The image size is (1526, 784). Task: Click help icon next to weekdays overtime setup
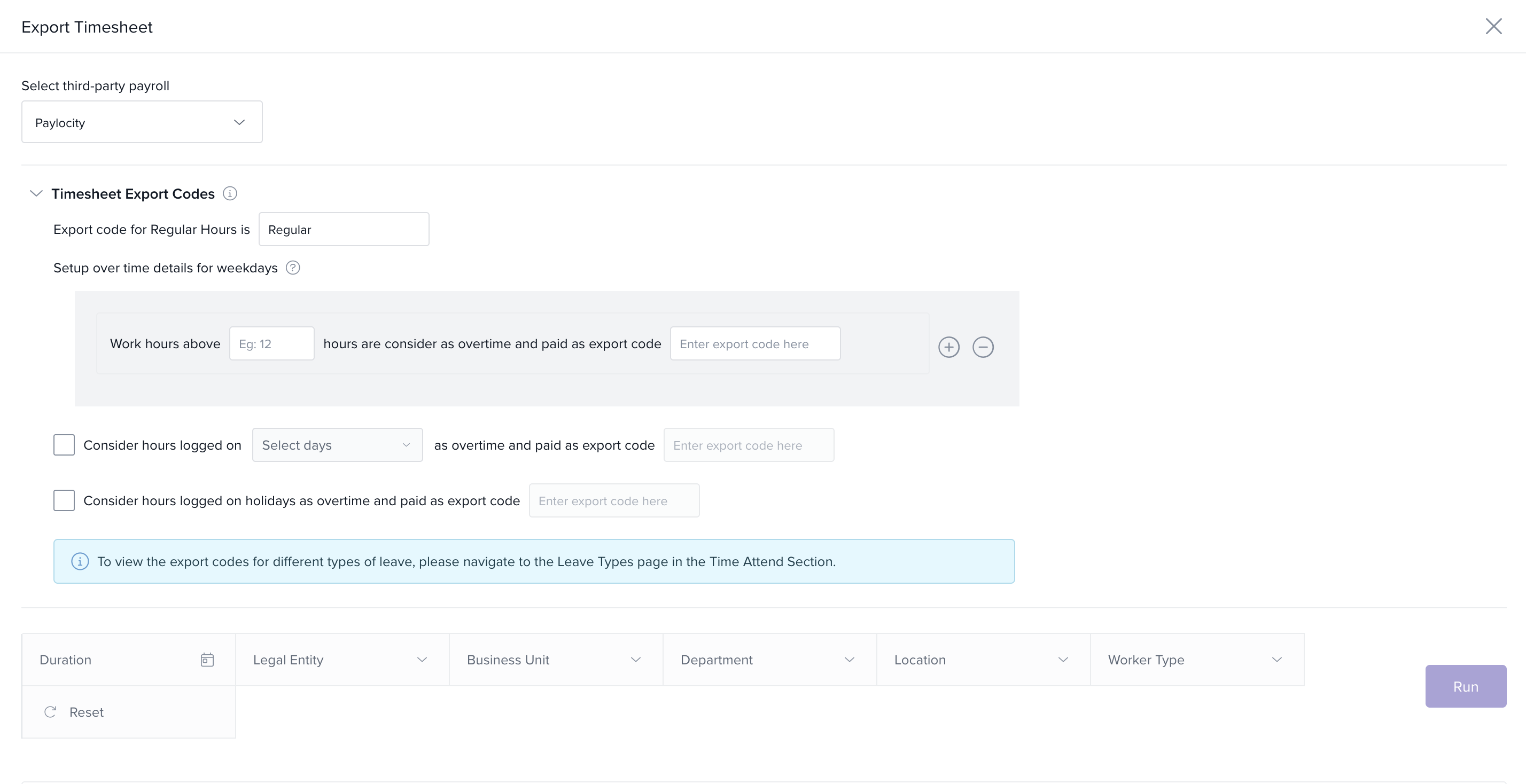pos(293,268)
